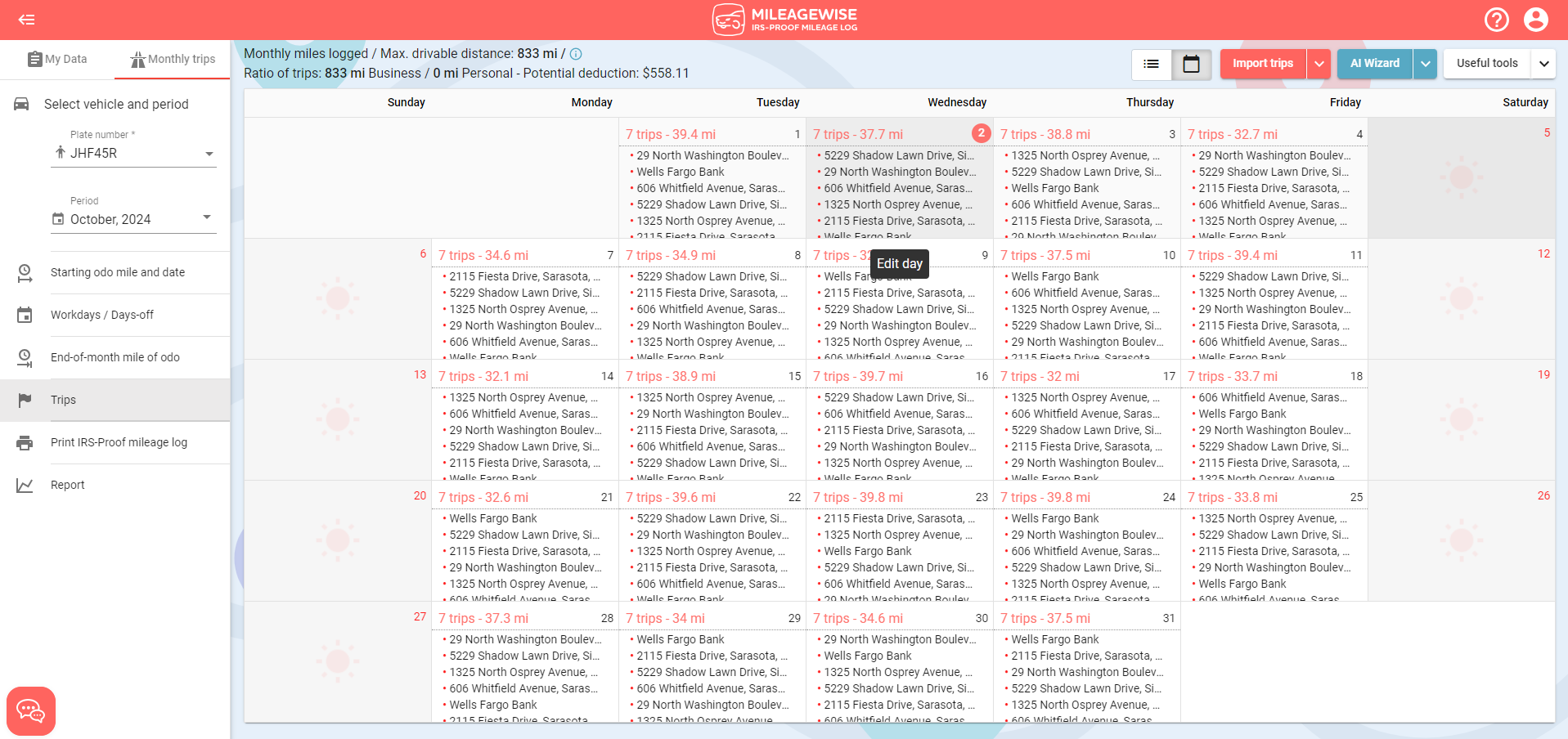Launch the AI Wizard
The height and width of the screenshot is (739, 1568).
click(1374, 63)
